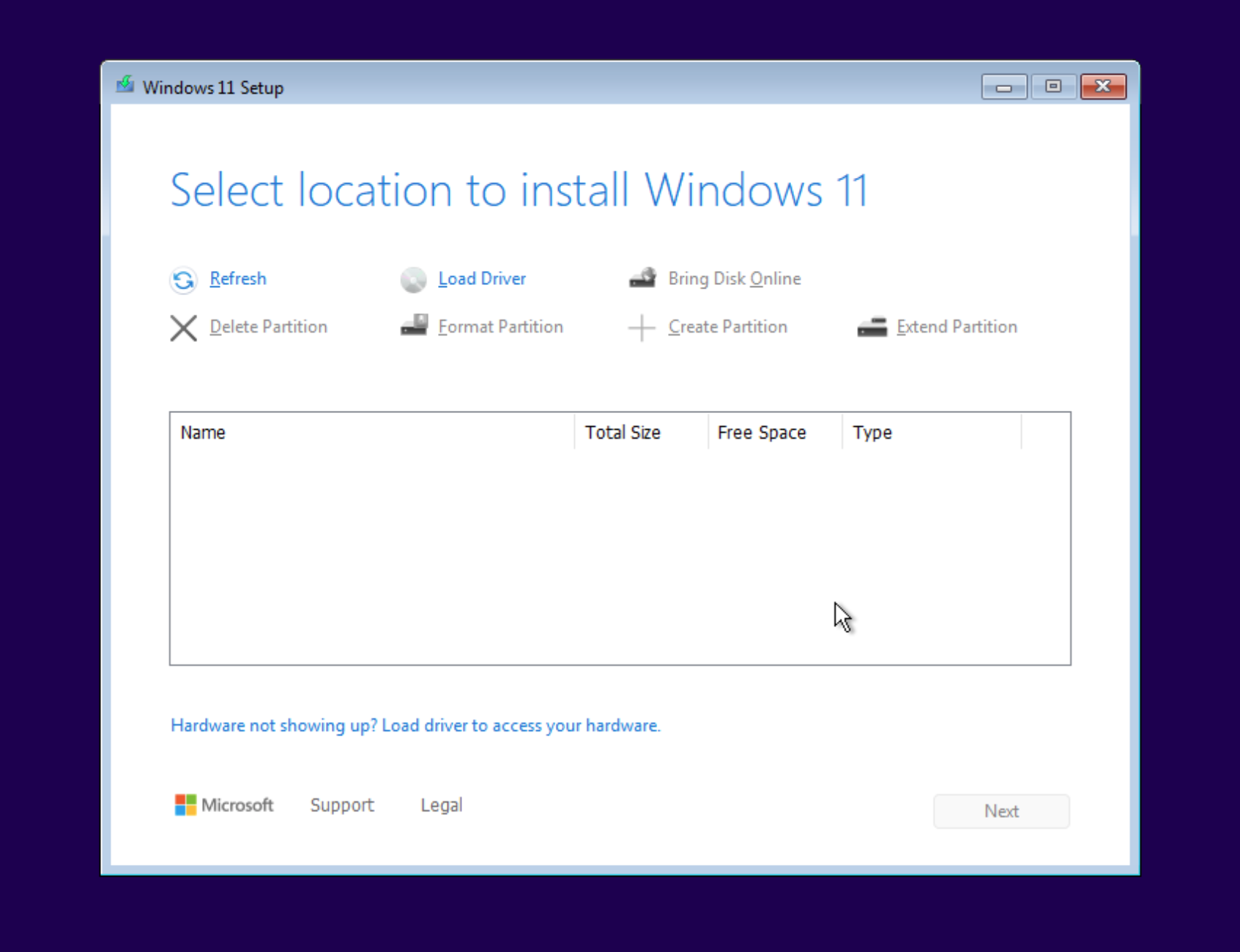Sort by the Name column header
Image resolution: width=1240 pixels, height=952 pixels.
(372, 432)
